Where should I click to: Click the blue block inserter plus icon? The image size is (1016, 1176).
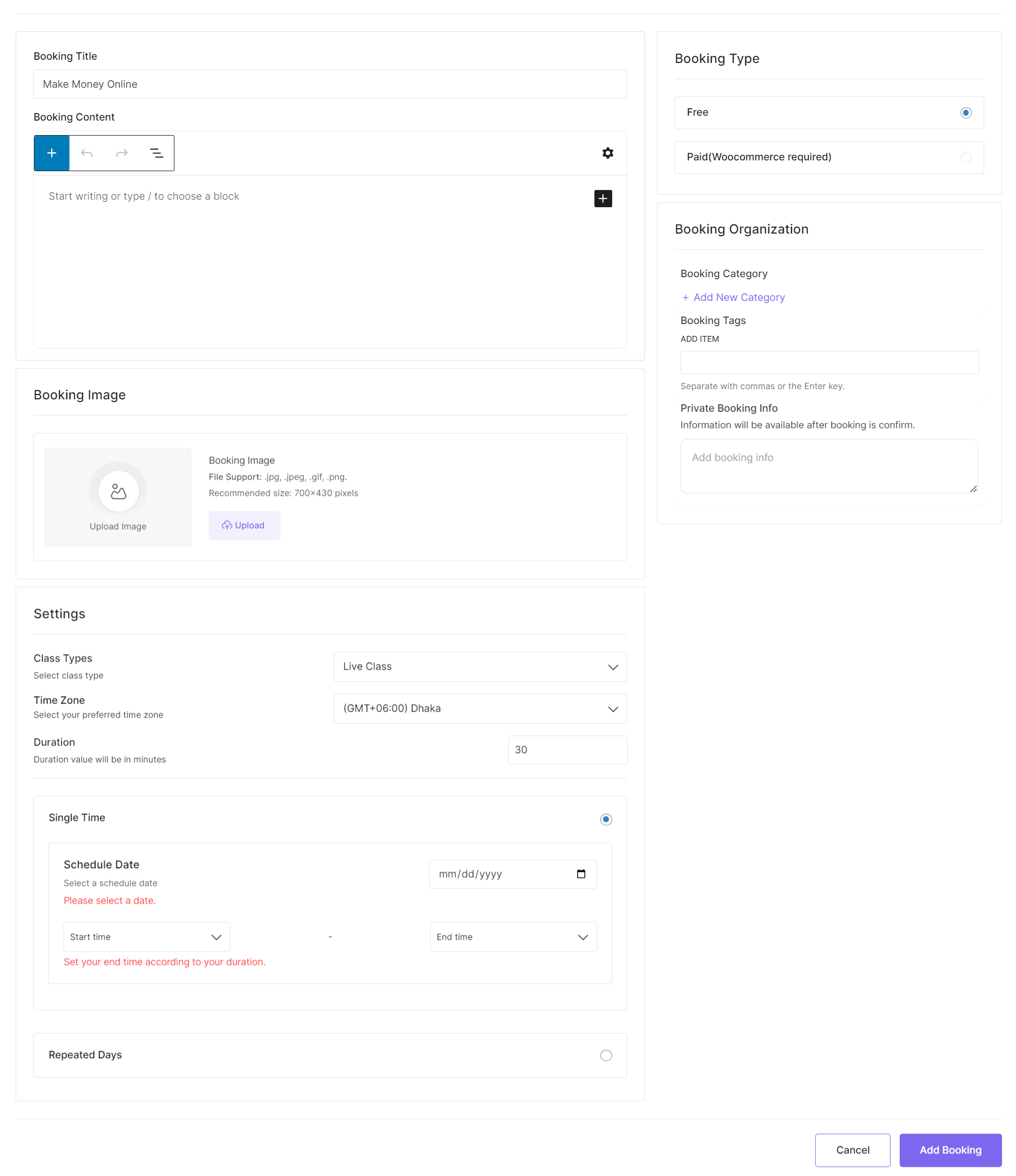[x=52, y=153]
